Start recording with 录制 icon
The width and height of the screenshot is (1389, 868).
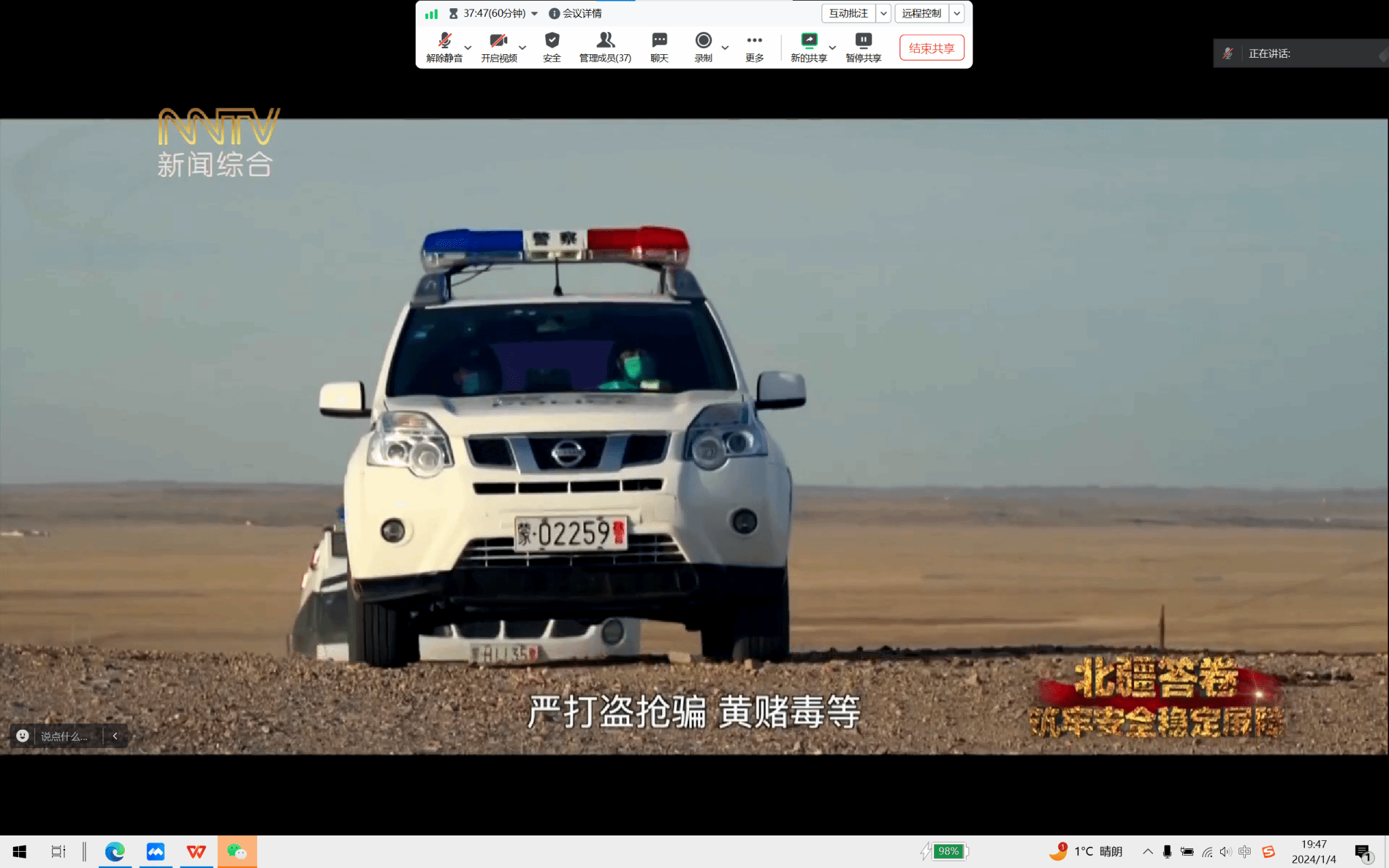(703, 42)
